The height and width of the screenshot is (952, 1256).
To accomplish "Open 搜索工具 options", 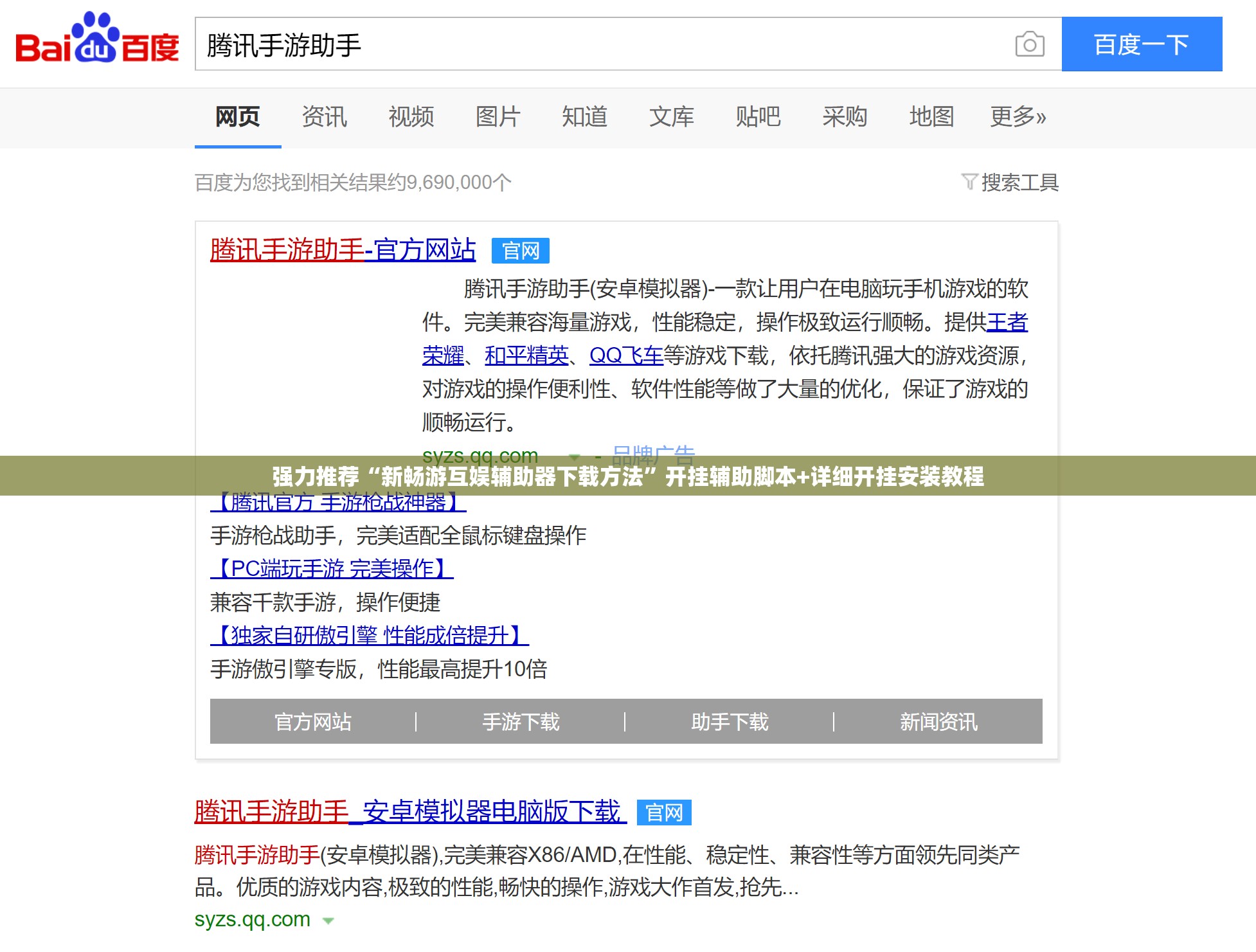I will (x=1020, y=183).
